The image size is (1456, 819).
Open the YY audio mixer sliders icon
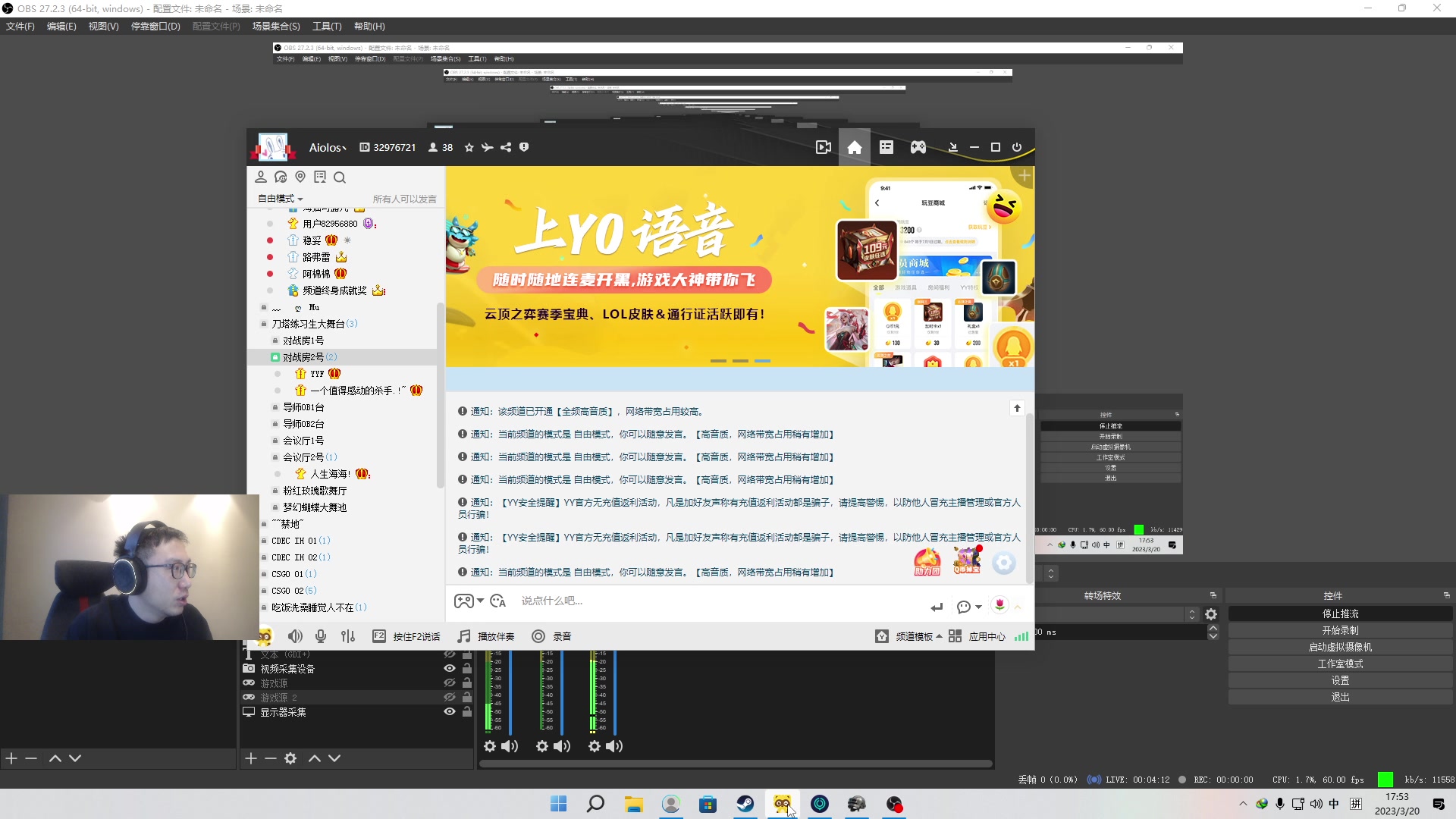point(348,637)
